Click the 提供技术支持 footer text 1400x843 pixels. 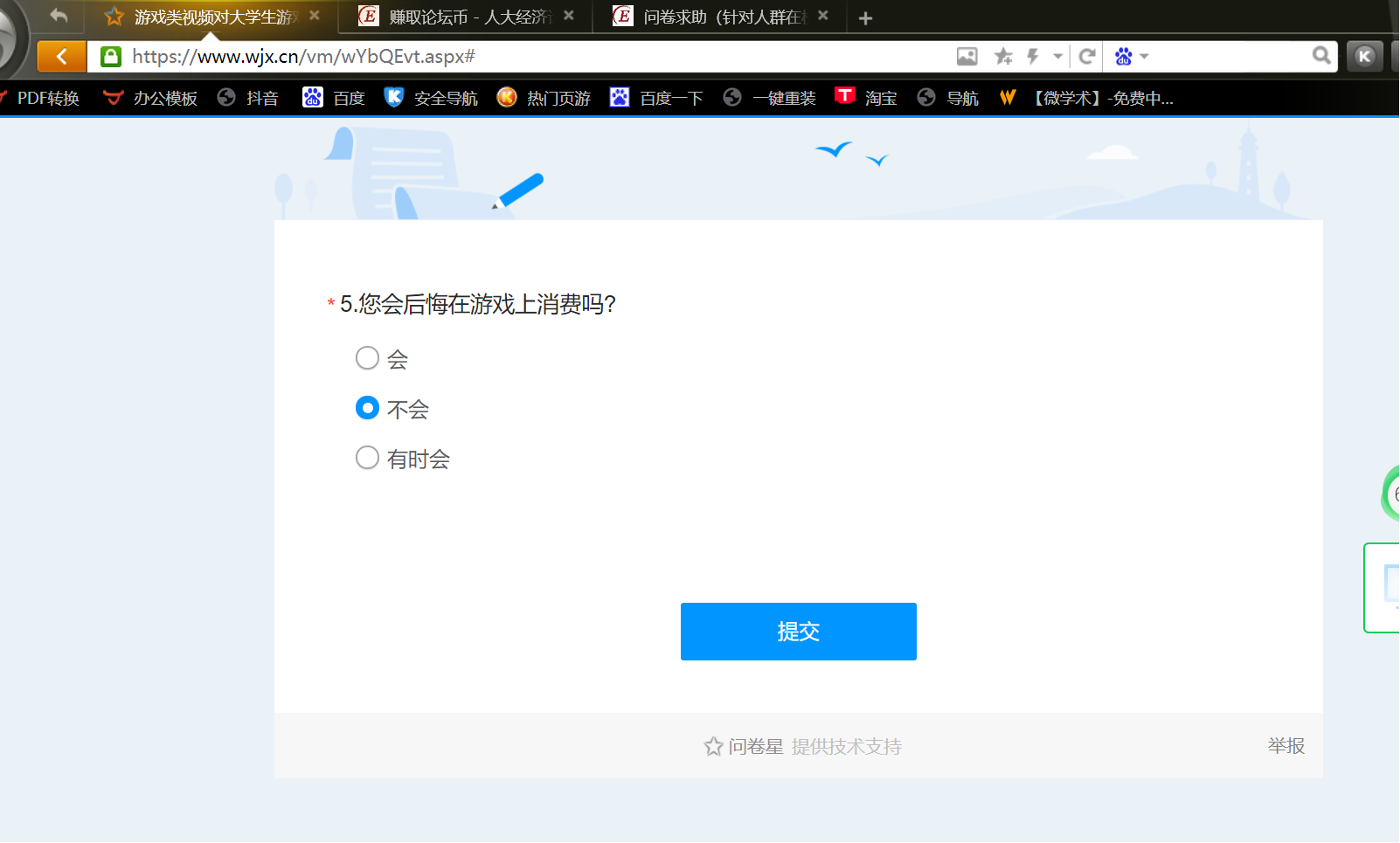(x=847, y=747)
